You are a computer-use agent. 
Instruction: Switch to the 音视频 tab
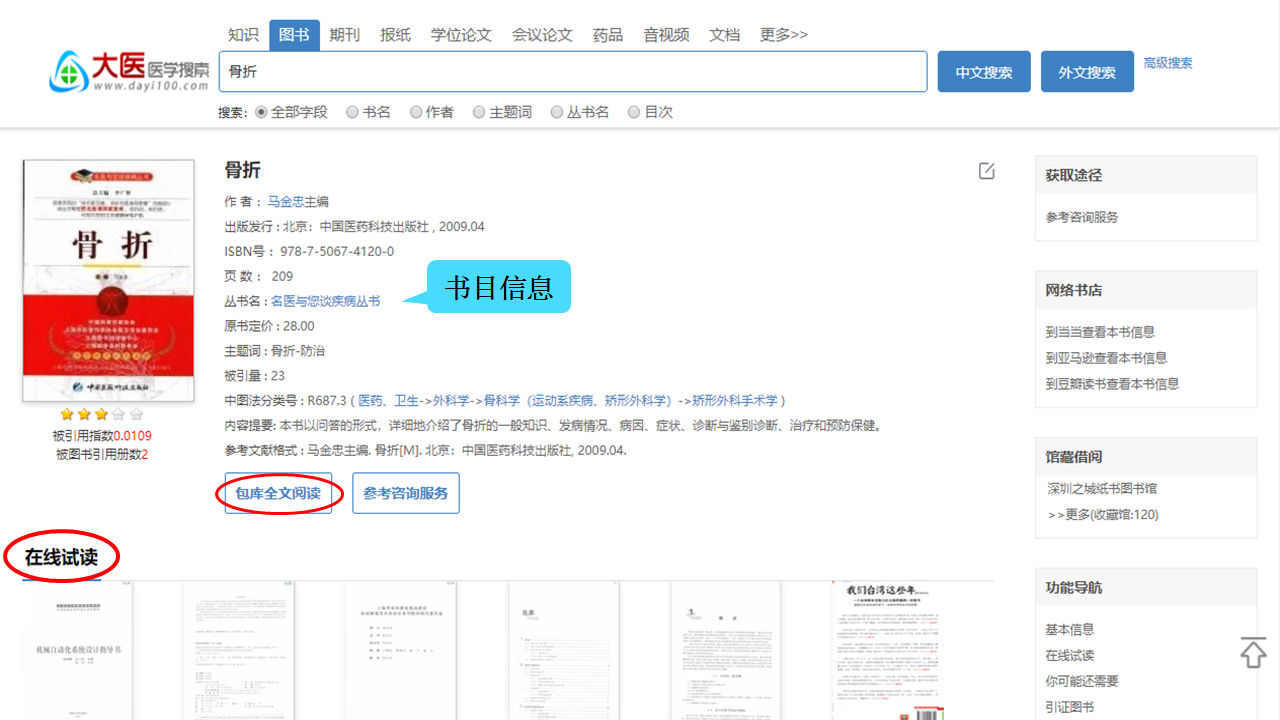(x=666, y=35)
